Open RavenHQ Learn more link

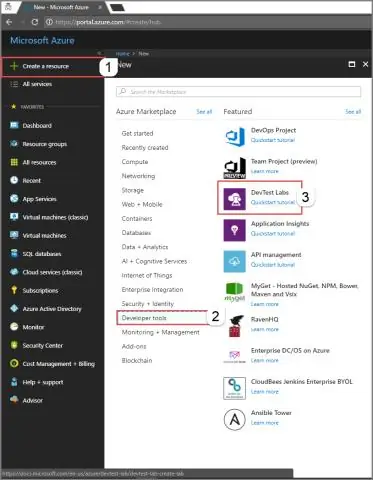point(265,329)
